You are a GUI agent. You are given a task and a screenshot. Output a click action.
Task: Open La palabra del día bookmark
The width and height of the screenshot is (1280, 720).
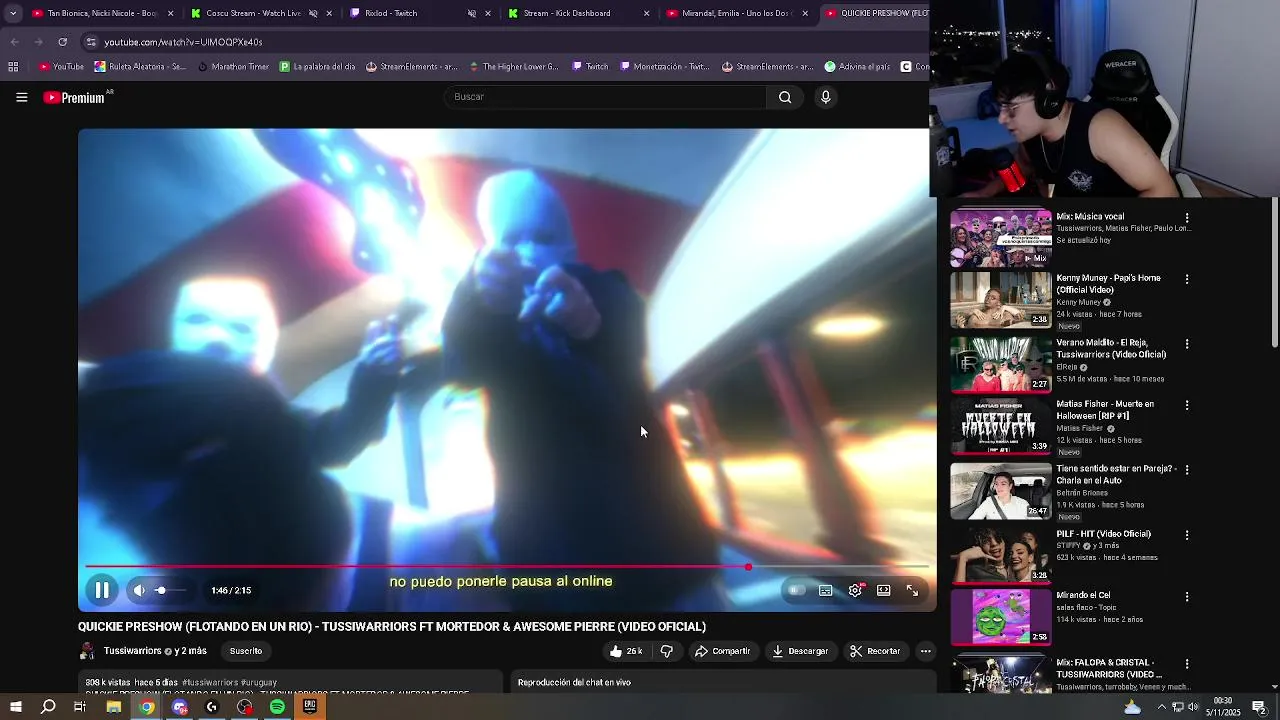pos(318,67)
